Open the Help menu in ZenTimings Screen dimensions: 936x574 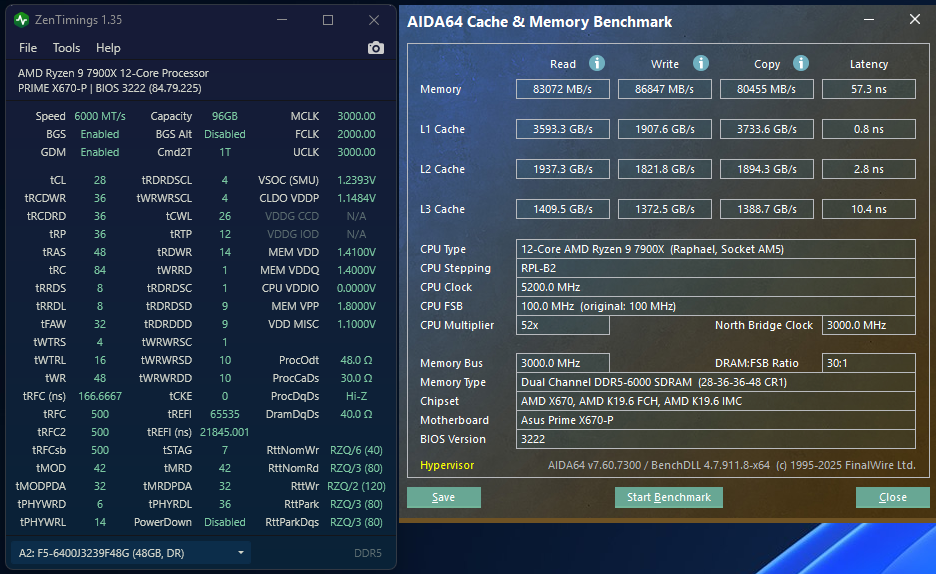108,48
